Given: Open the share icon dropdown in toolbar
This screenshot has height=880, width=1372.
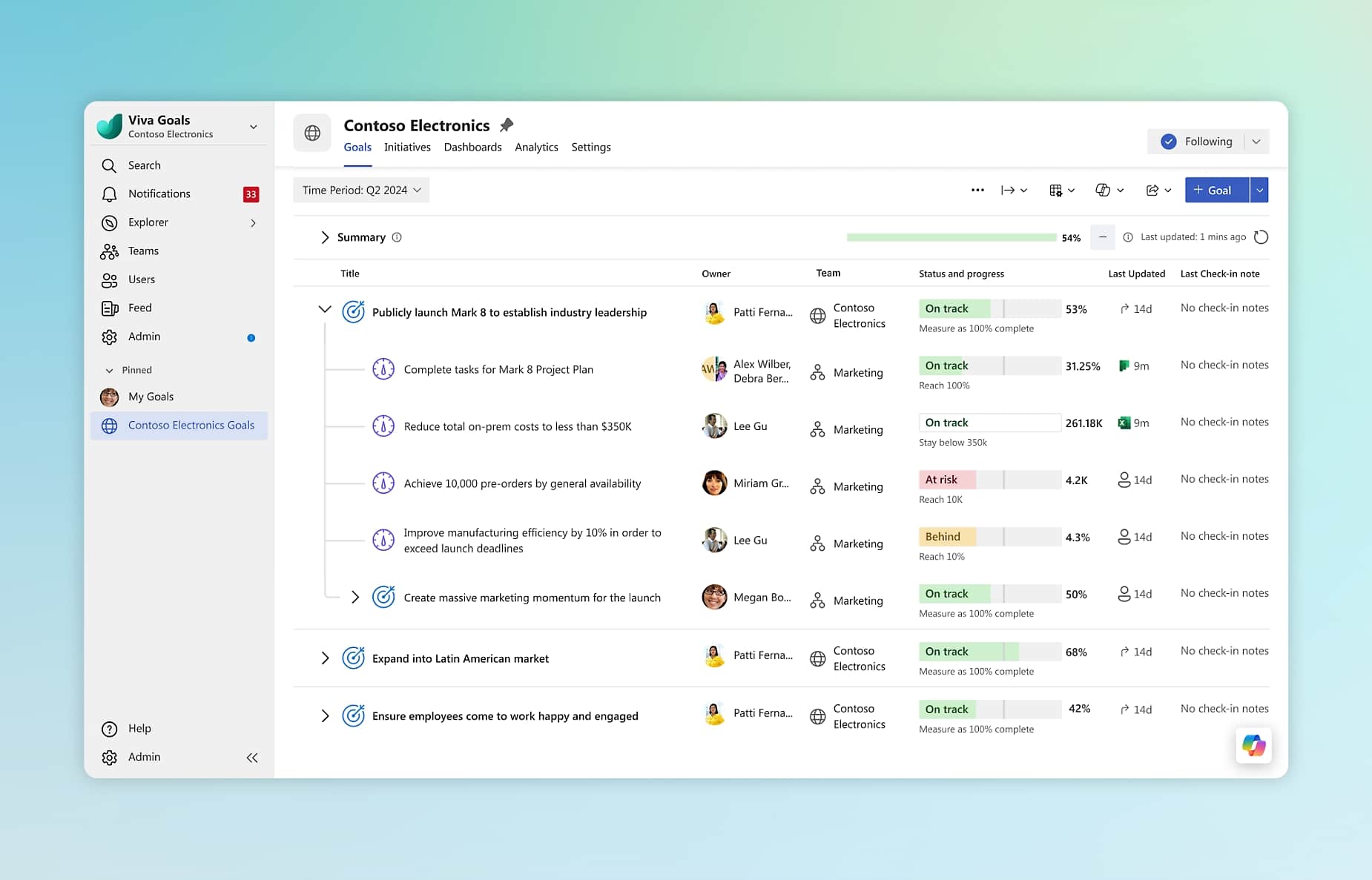Looking at the screenshot, I should (x=1158, y=191).
